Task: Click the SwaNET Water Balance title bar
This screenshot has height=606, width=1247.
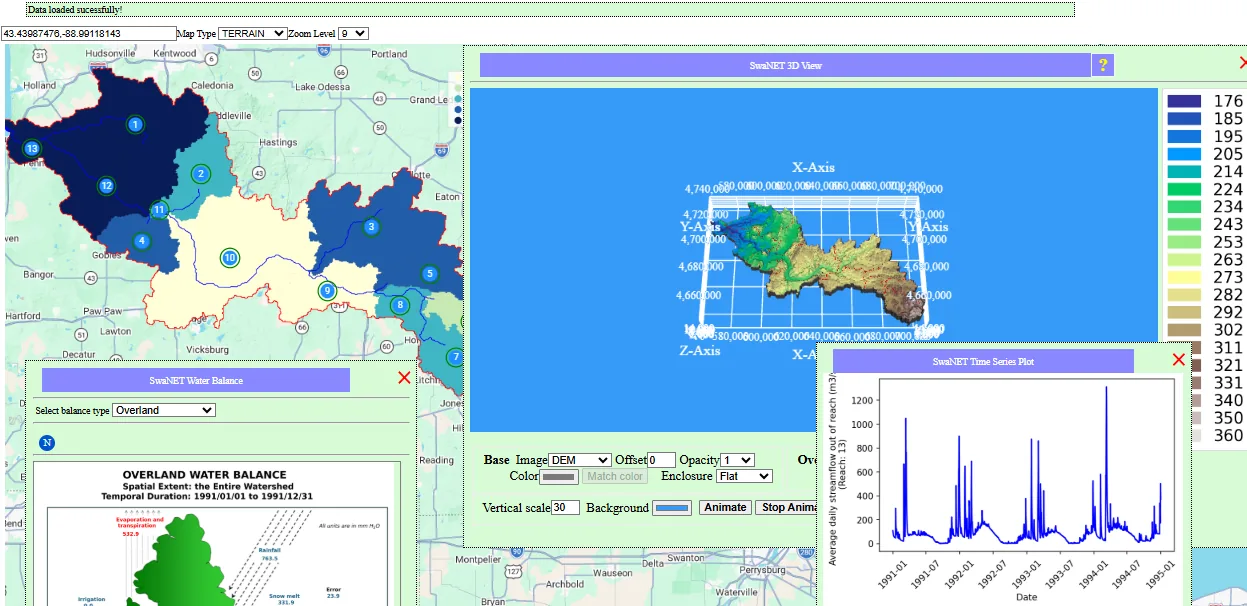Action: [x=196, y=380]
